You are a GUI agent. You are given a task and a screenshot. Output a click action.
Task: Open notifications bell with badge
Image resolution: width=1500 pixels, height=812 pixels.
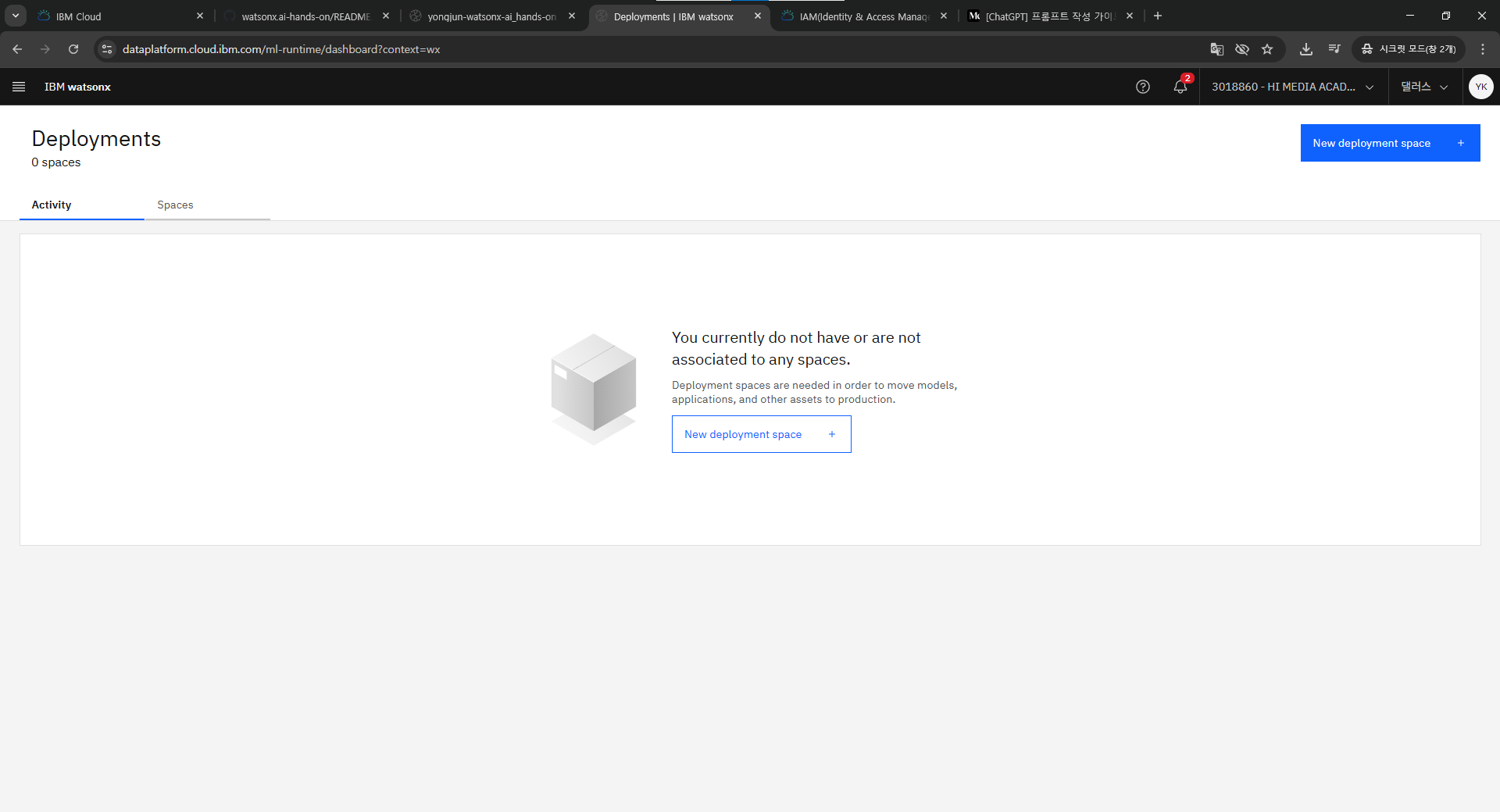click(1180, 87)
